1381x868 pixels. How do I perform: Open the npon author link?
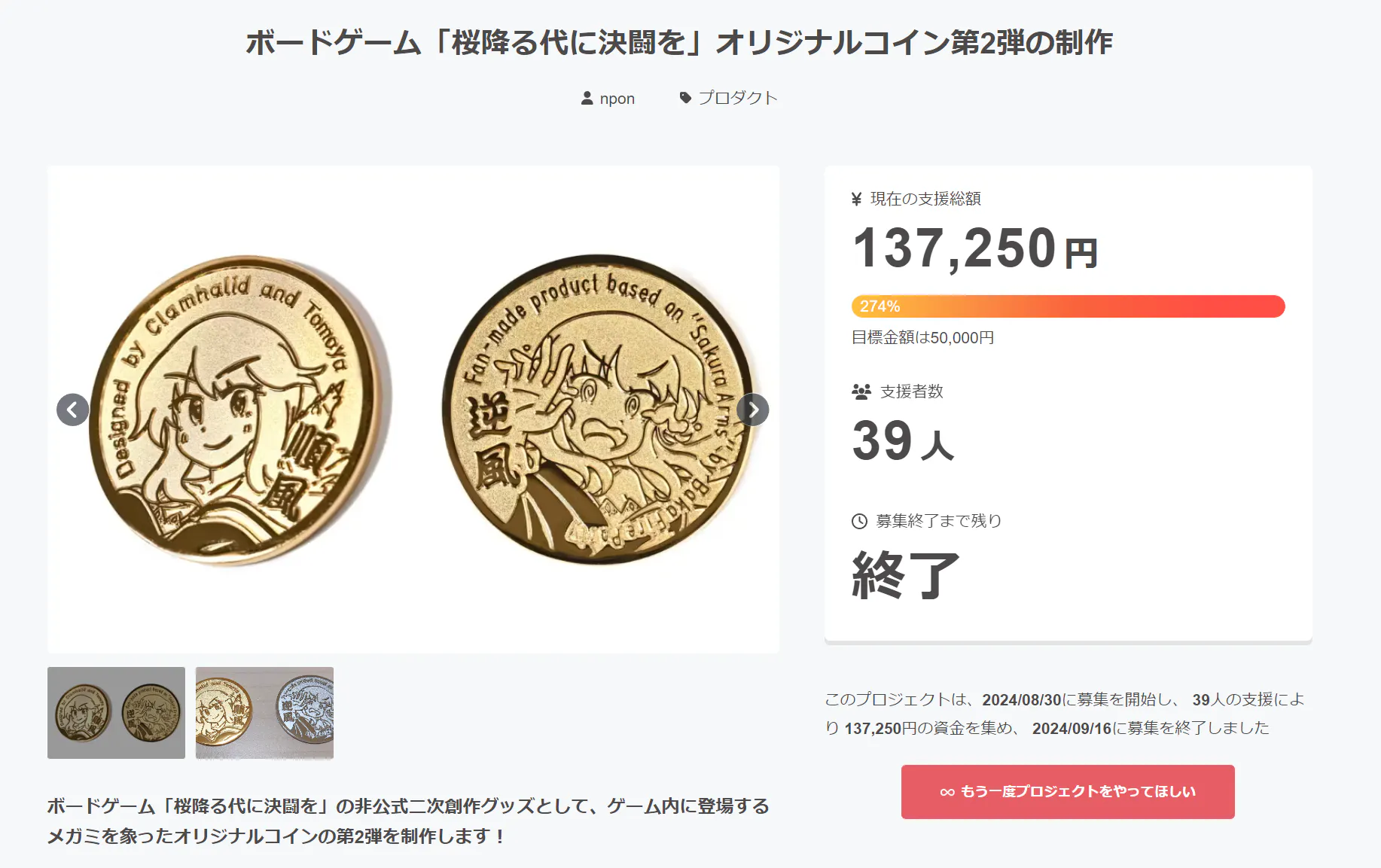point(617,99)
